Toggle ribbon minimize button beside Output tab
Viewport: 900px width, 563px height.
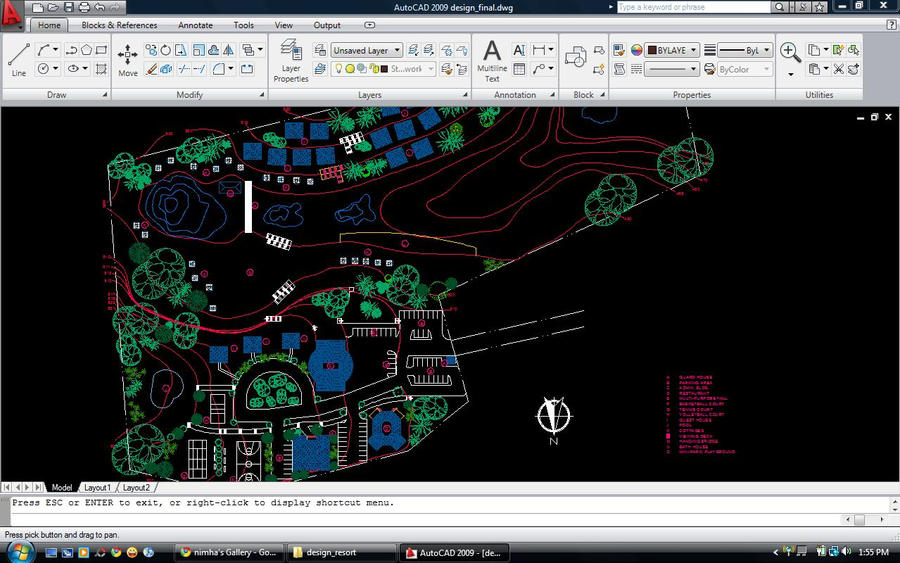pos(370,25)
